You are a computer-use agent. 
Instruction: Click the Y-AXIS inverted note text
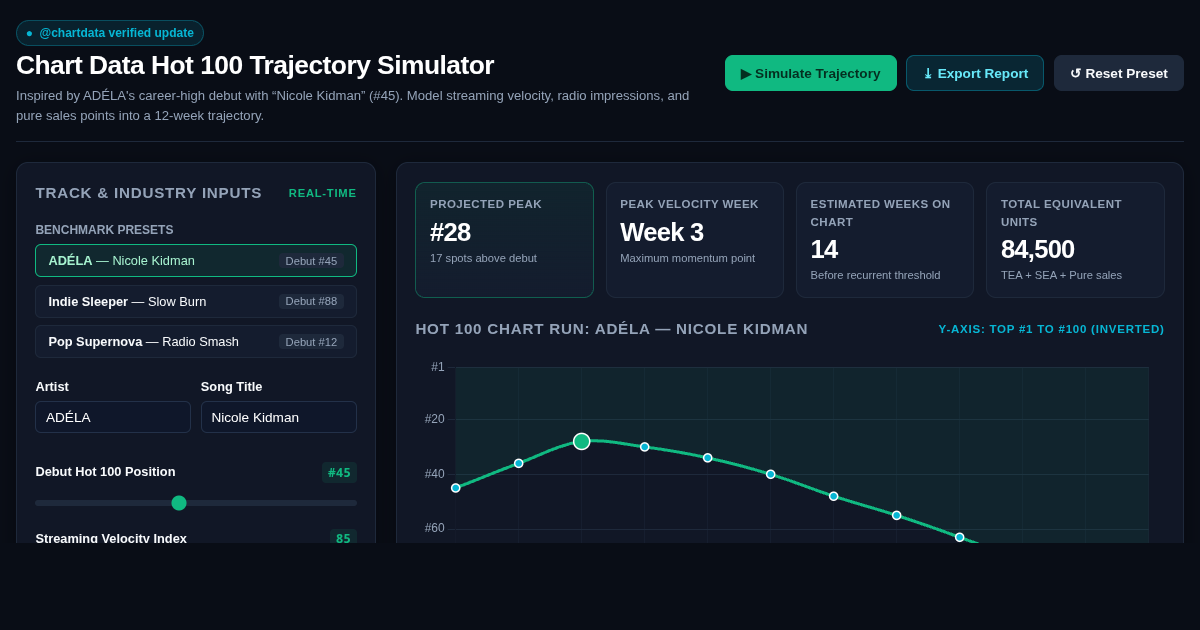pyautogui.click(x=1051, y=329)
